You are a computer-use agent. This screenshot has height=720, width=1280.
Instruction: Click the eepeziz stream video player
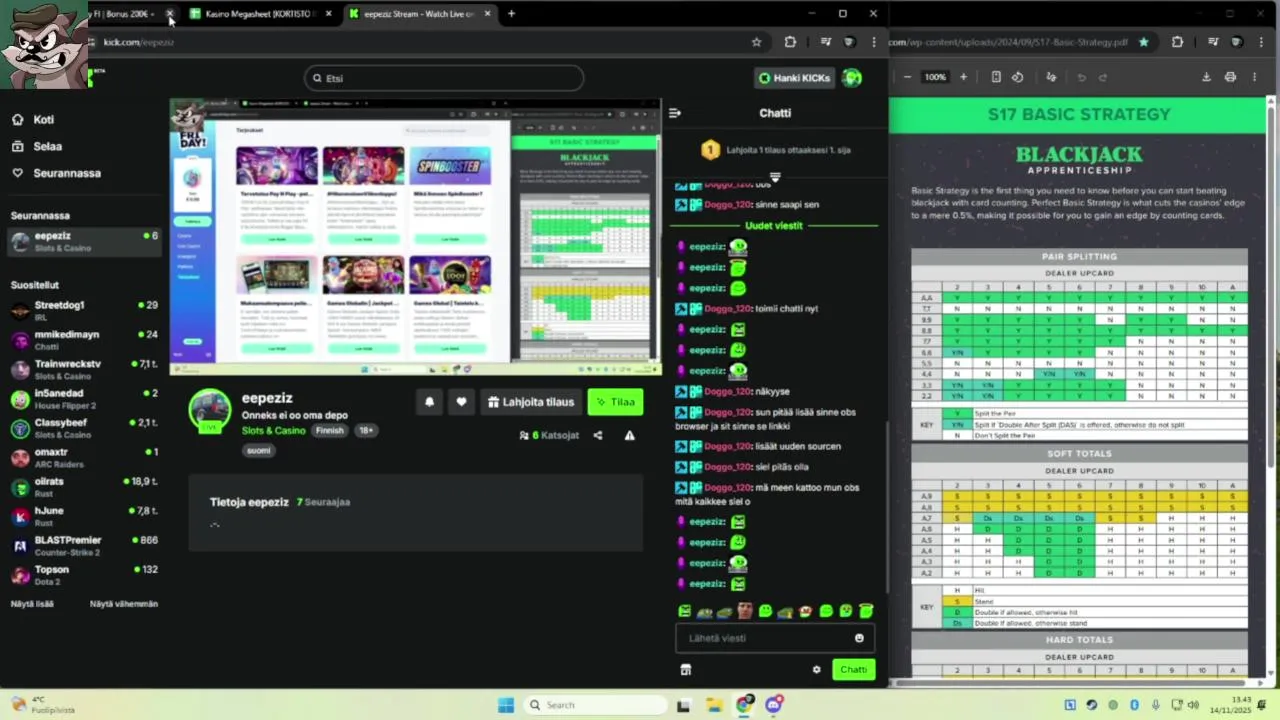(x=416, y=237)
